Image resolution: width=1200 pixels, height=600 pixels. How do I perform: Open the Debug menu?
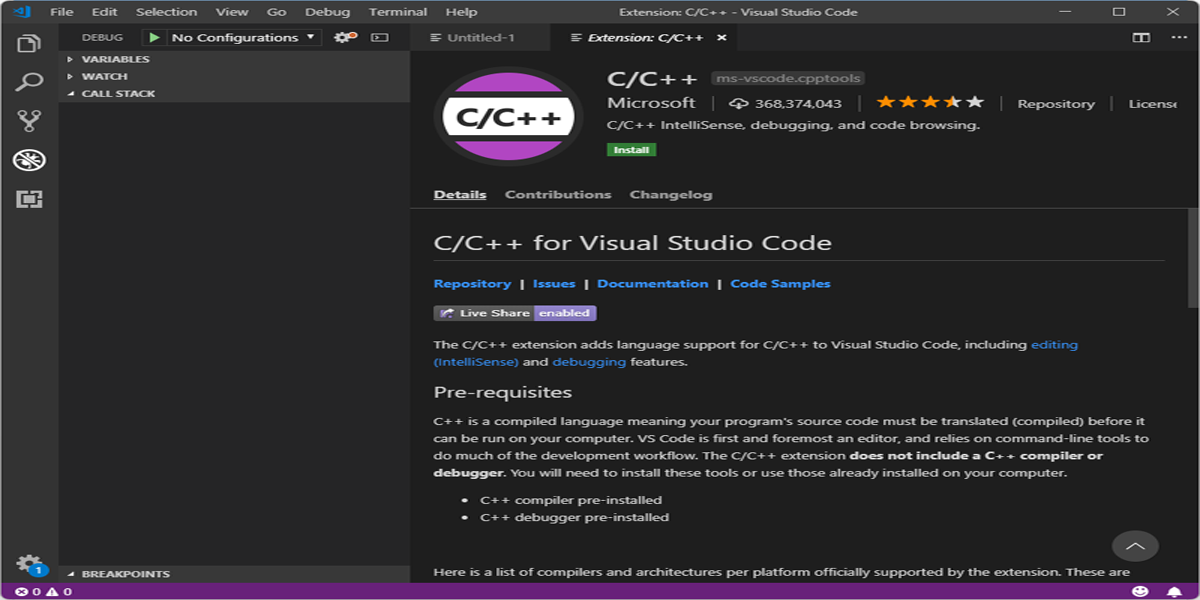coord(327,12)
